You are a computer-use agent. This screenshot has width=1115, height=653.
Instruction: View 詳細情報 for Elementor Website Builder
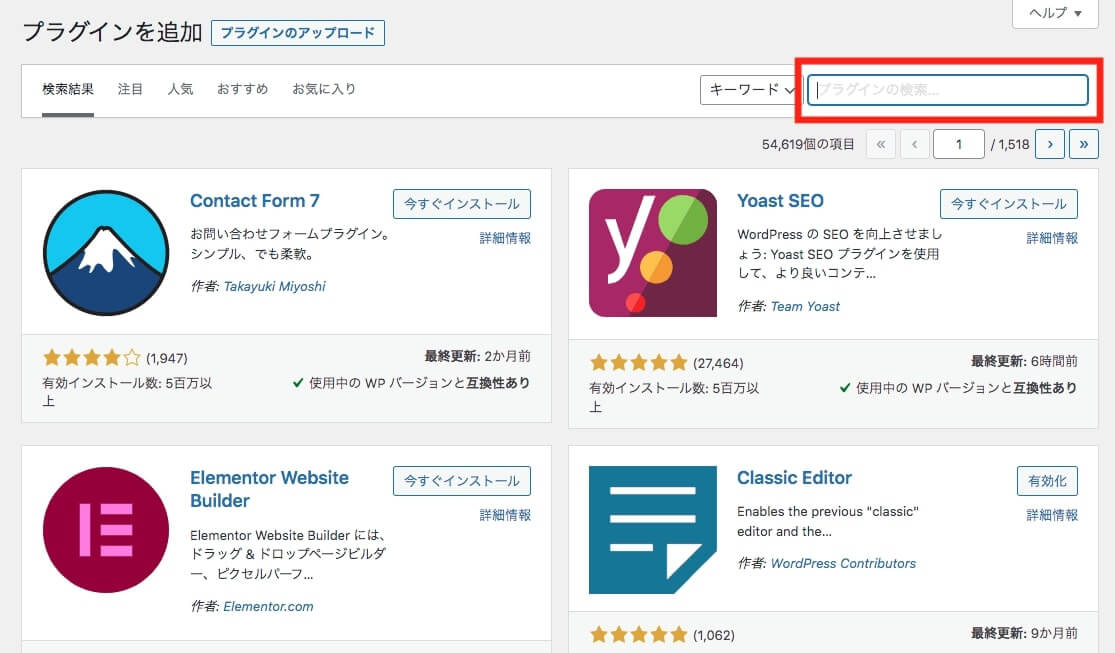pos(505,515)
